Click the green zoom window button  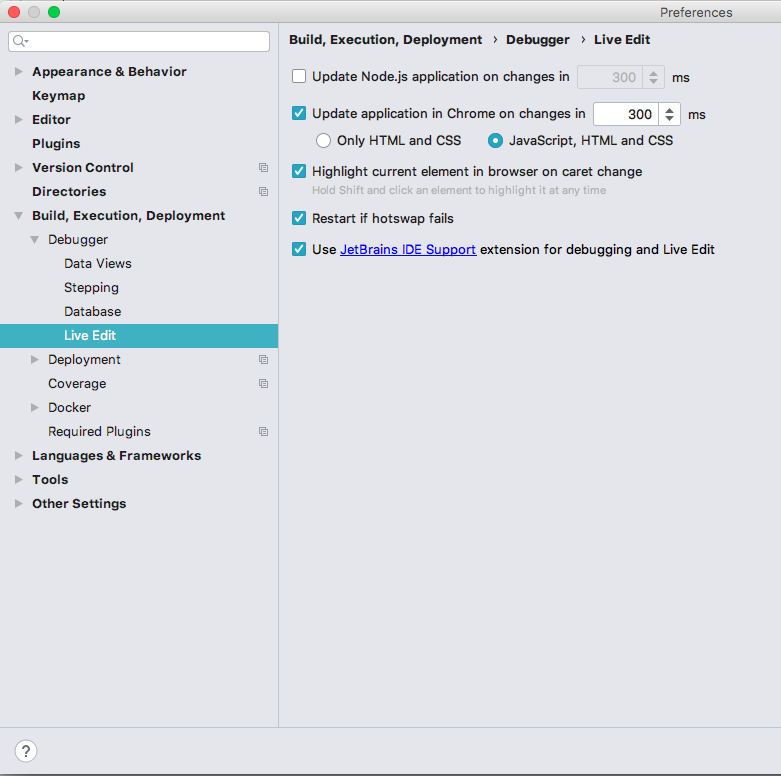(x=54, y=12)
